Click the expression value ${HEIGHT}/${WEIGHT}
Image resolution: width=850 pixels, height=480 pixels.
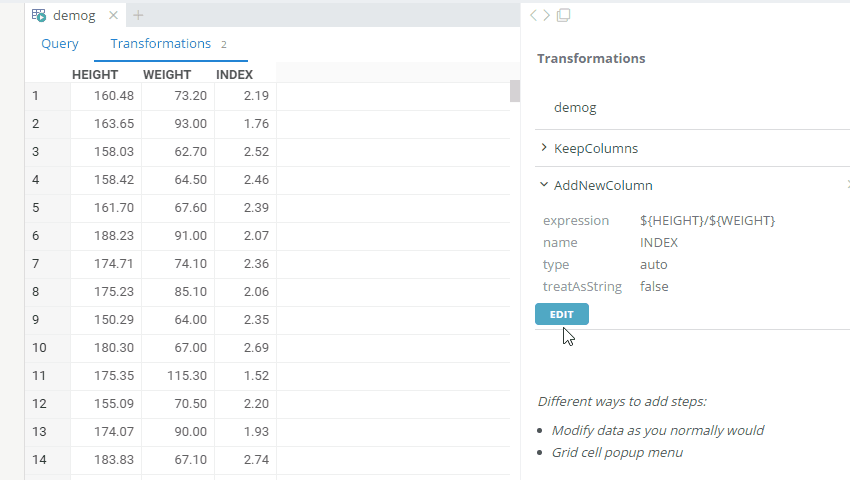(x=707, y=220)
